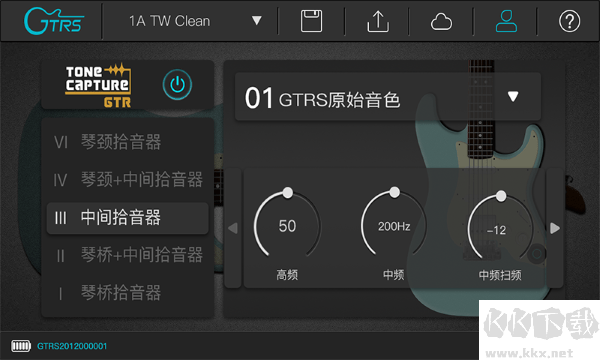Open the cloud presets icon
Image resolution: width=600 pixels, height=360 pixels.
coord(441,22)
